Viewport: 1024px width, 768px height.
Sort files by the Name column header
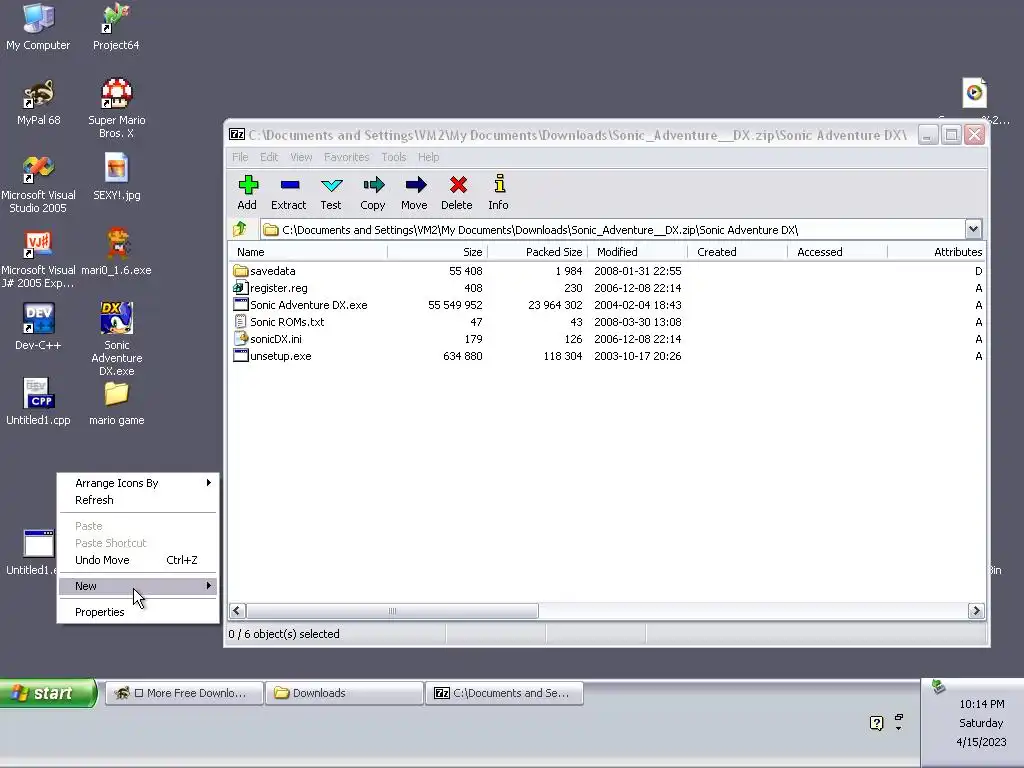(308, 251)
